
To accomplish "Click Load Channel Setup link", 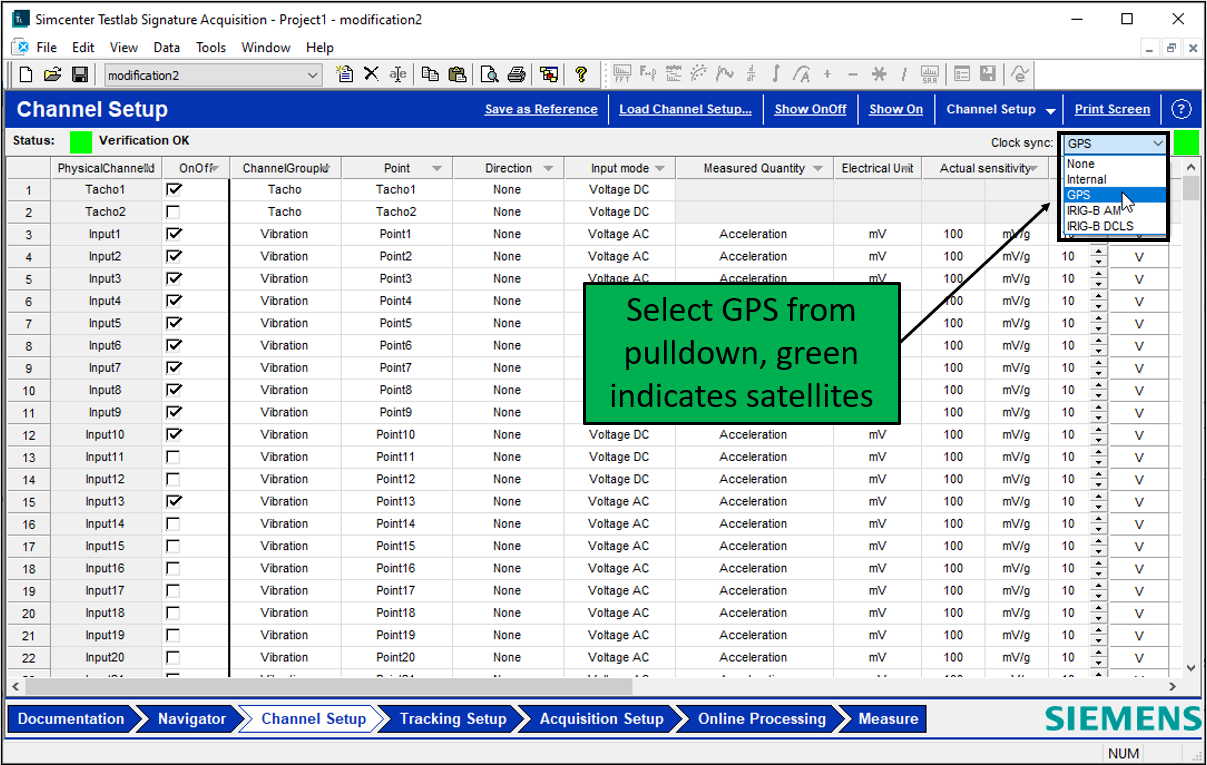I will tap(685, 109).
